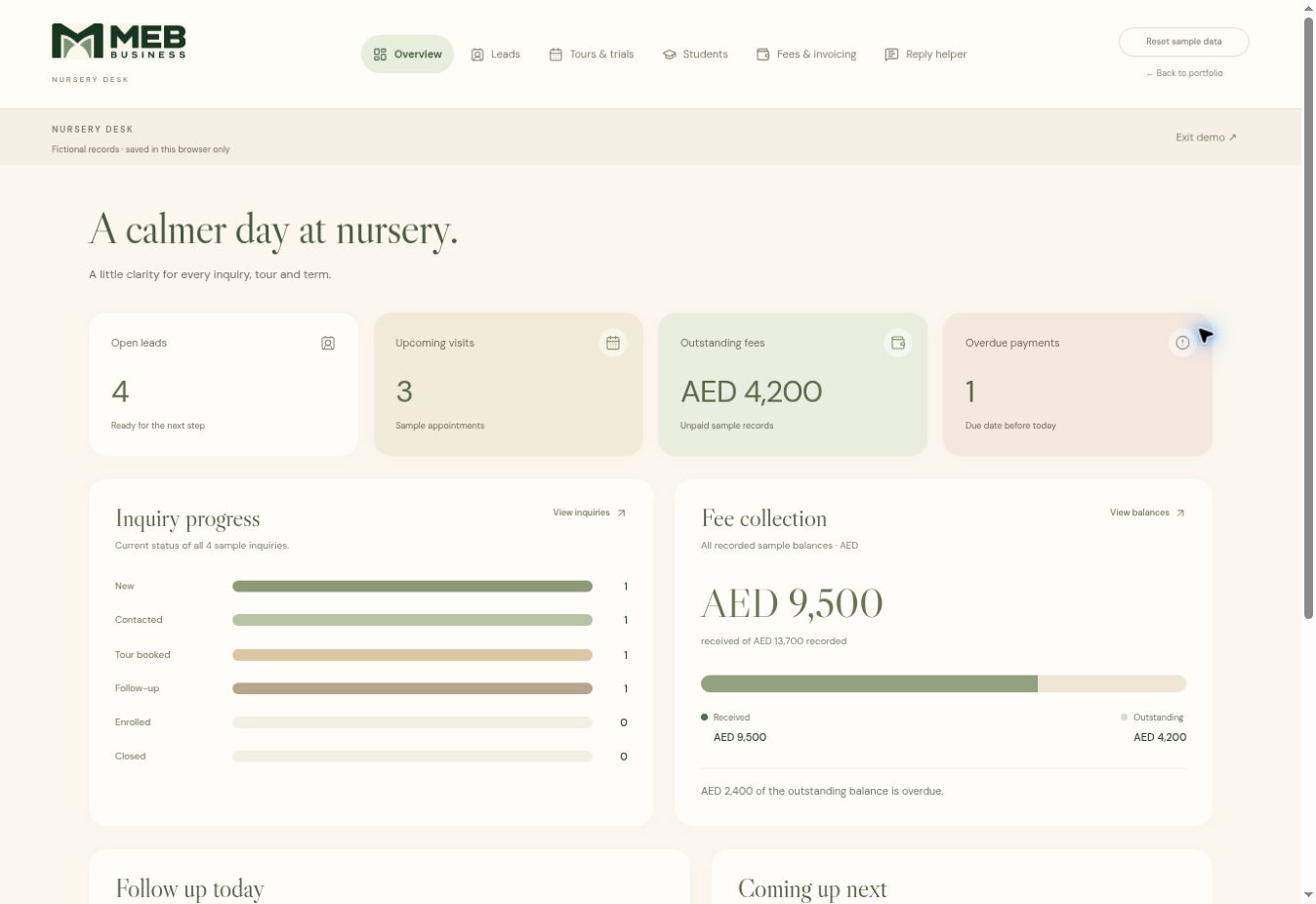Click 'received of AED 13,700 recorded' text
Image resolution: width=1316 pixels, height=904 pixels.
773,641
